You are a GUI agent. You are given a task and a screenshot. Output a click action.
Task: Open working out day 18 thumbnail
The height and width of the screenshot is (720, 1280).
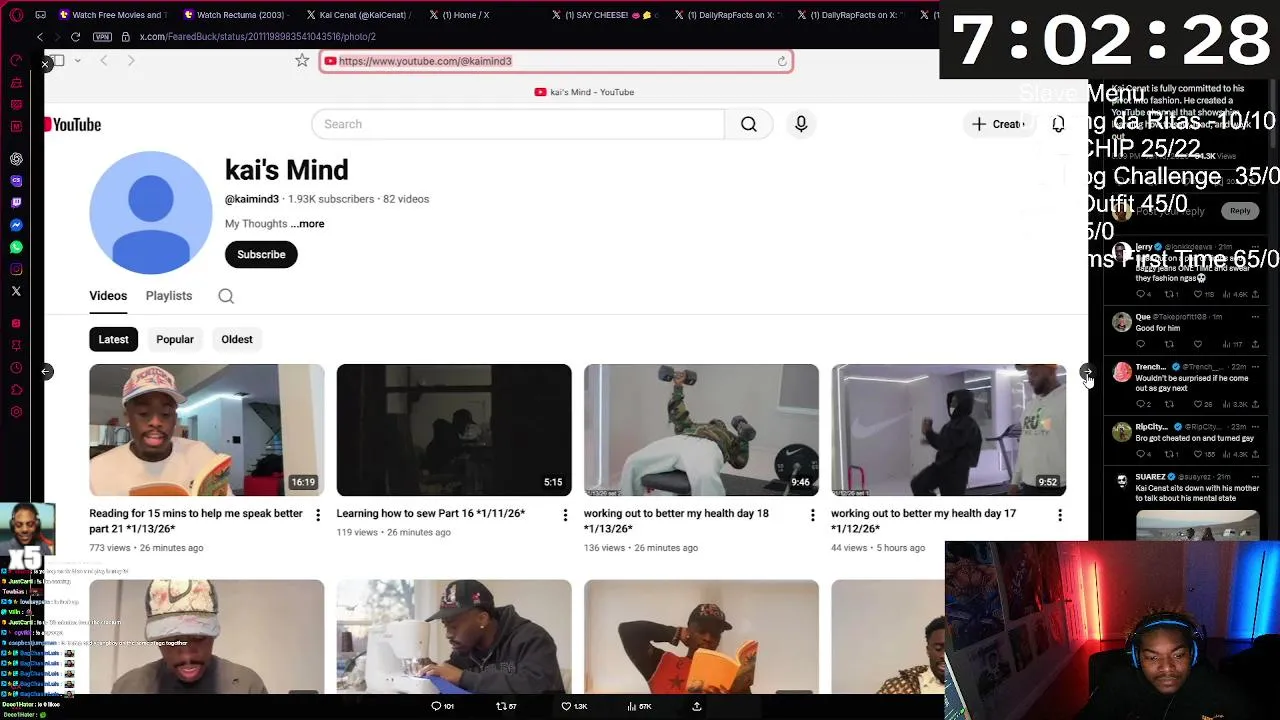pos(701,430)
